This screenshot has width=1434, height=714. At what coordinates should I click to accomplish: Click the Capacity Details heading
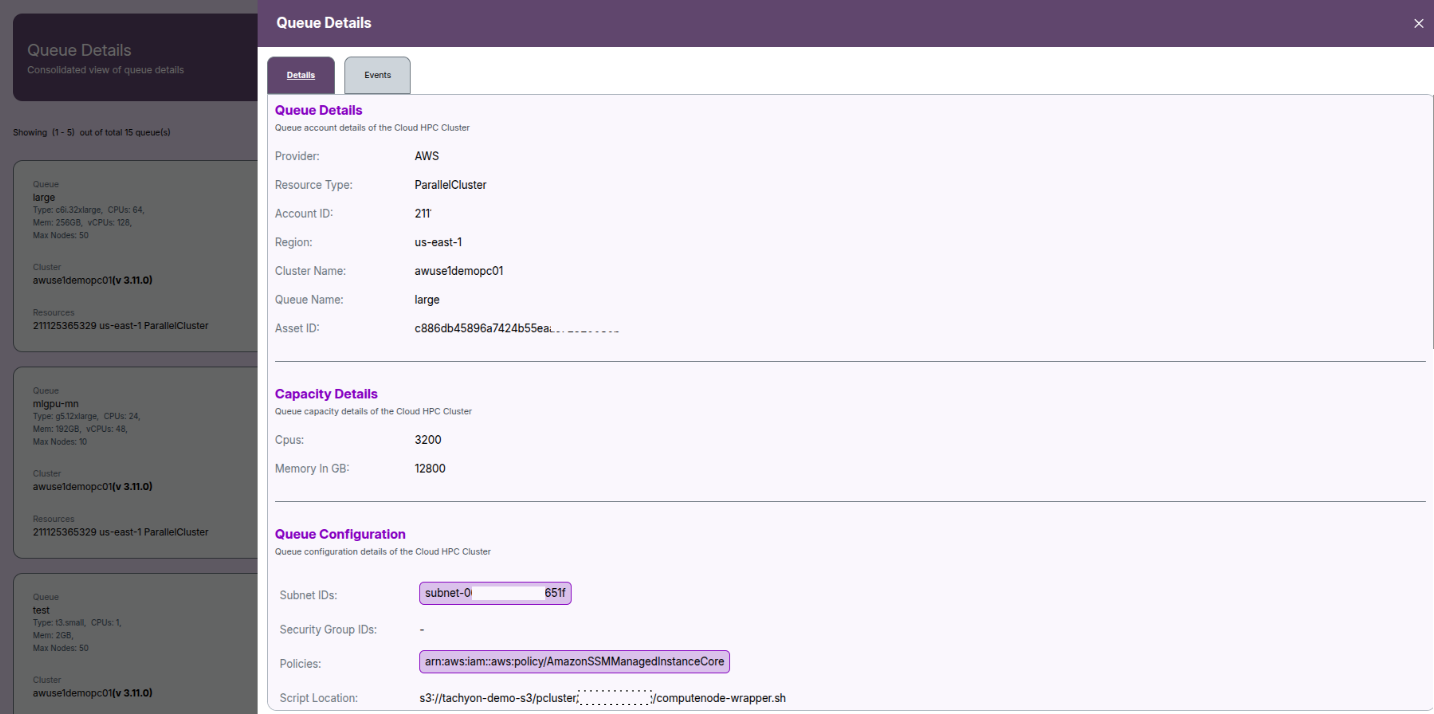(326, 394)
